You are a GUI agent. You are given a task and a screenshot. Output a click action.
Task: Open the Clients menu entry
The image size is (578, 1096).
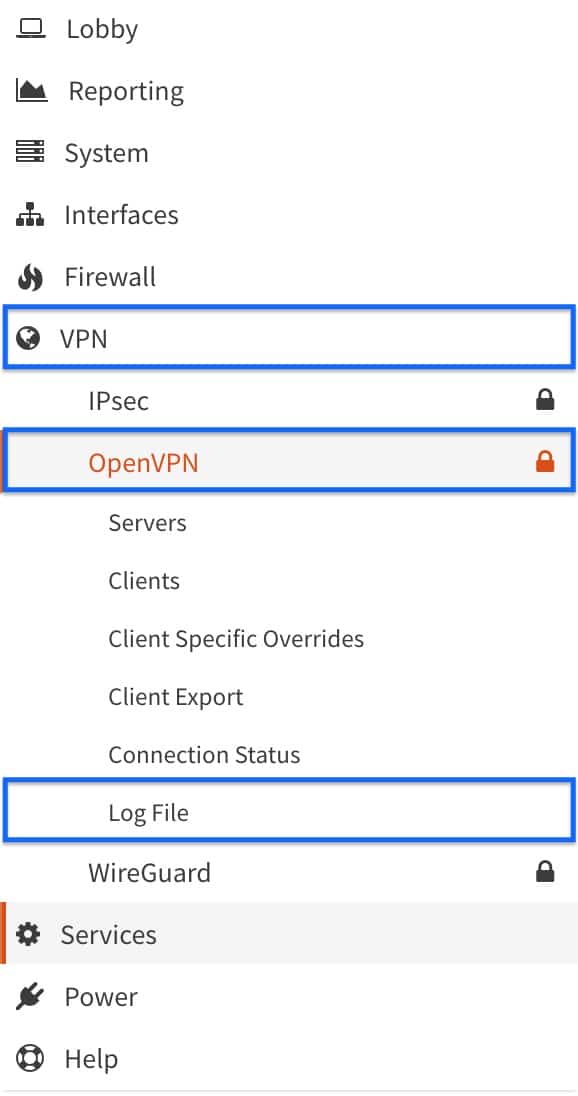[x=143, y=580]
